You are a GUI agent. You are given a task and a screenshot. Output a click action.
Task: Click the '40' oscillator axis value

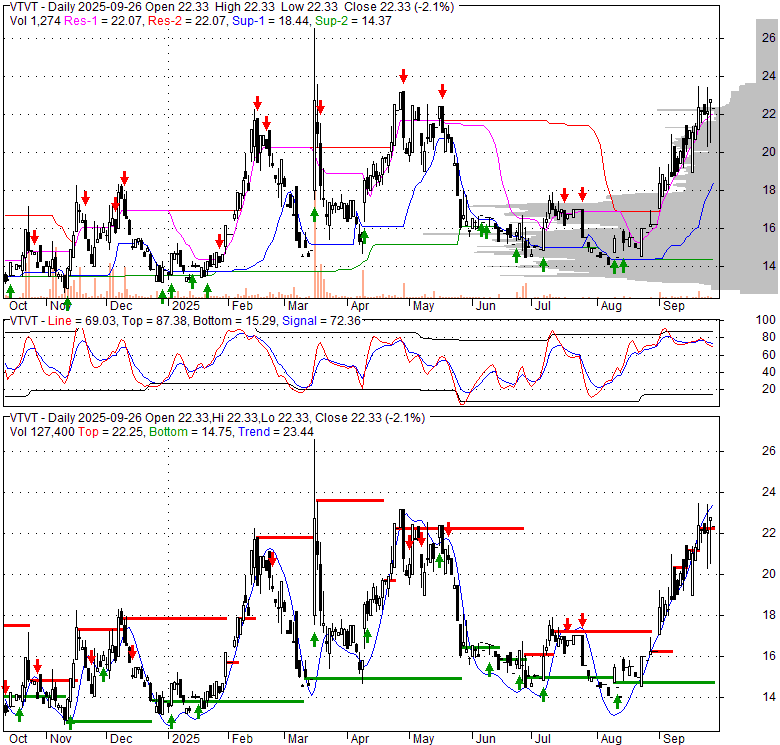(x=769, y=372)
